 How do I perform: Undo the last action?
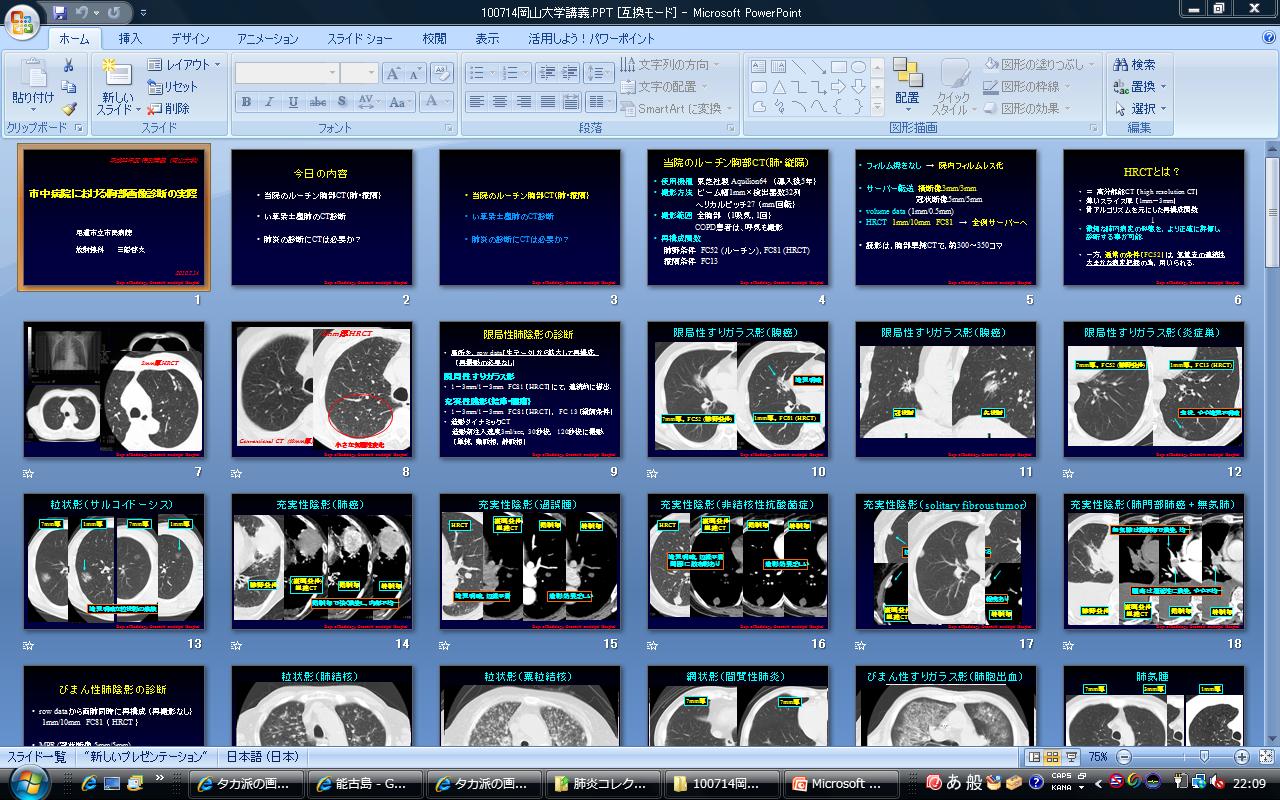point(82,13)
